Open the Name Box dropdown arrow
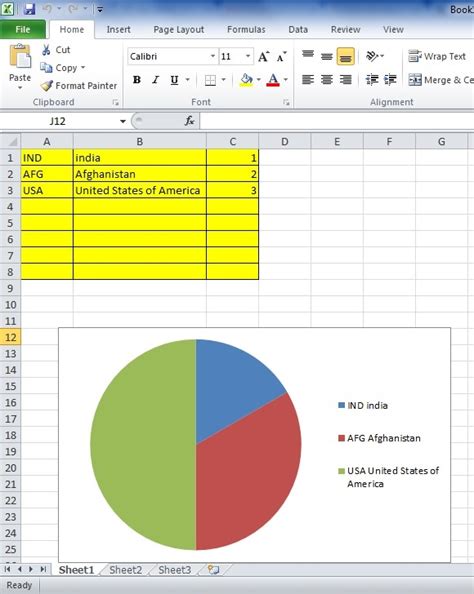The image size is (474, 594). click(123, 121)
